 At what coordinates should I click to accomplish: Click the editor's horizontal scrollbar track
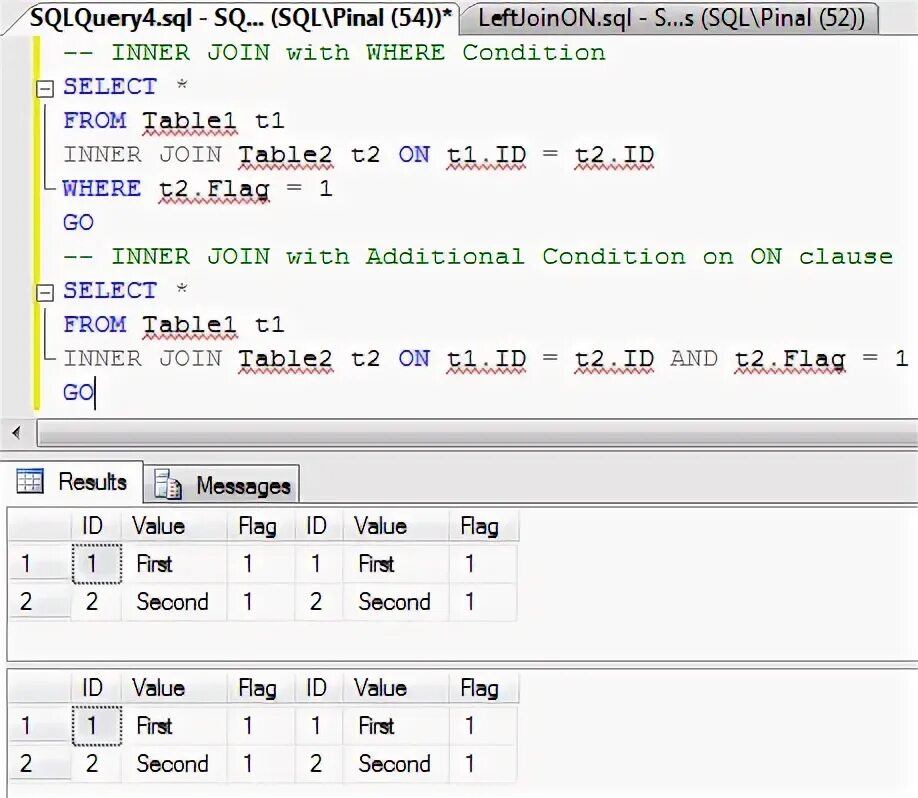coord(477,434)
